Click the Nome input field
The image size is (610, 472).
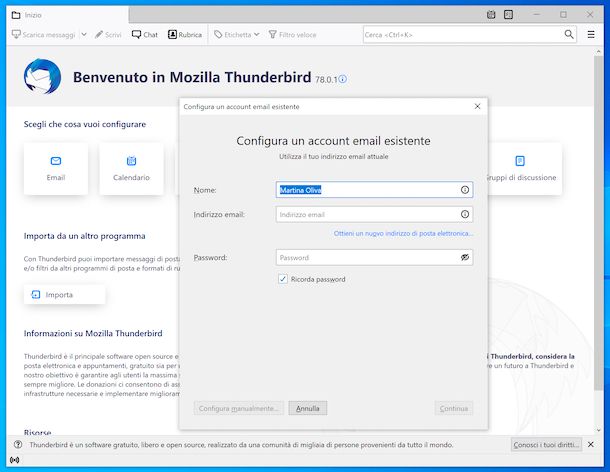pos(374,190)
